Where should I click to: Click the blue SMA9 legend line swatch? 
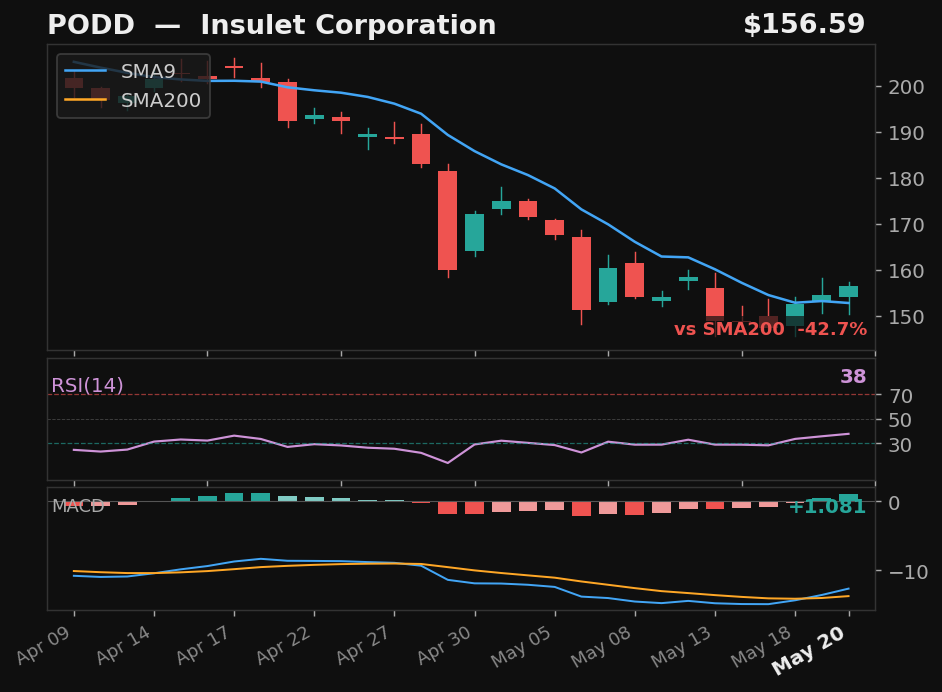click(x=85, y=71)
